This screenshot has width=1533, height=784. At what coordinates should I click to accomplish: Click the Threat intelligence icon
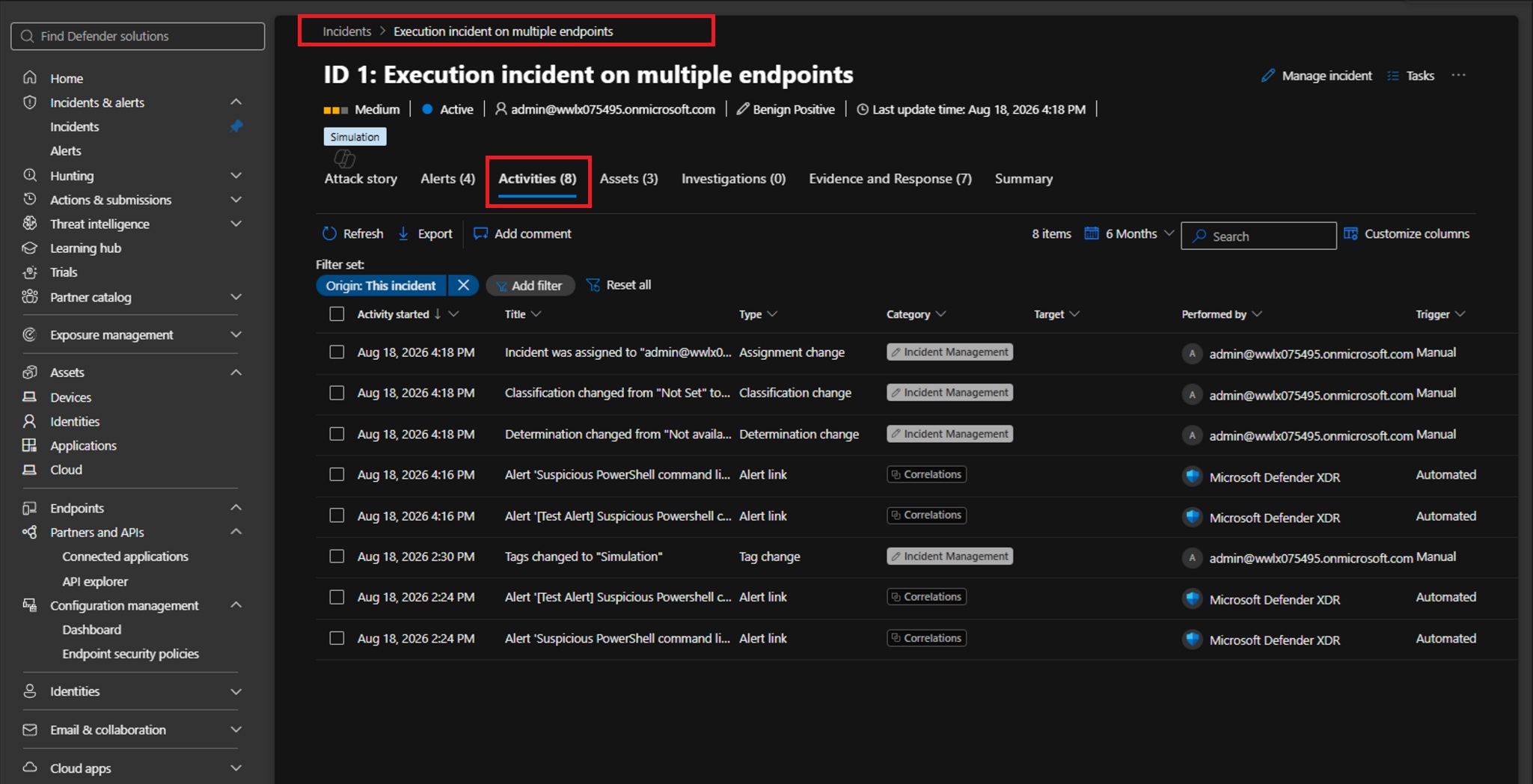[30, 224]
